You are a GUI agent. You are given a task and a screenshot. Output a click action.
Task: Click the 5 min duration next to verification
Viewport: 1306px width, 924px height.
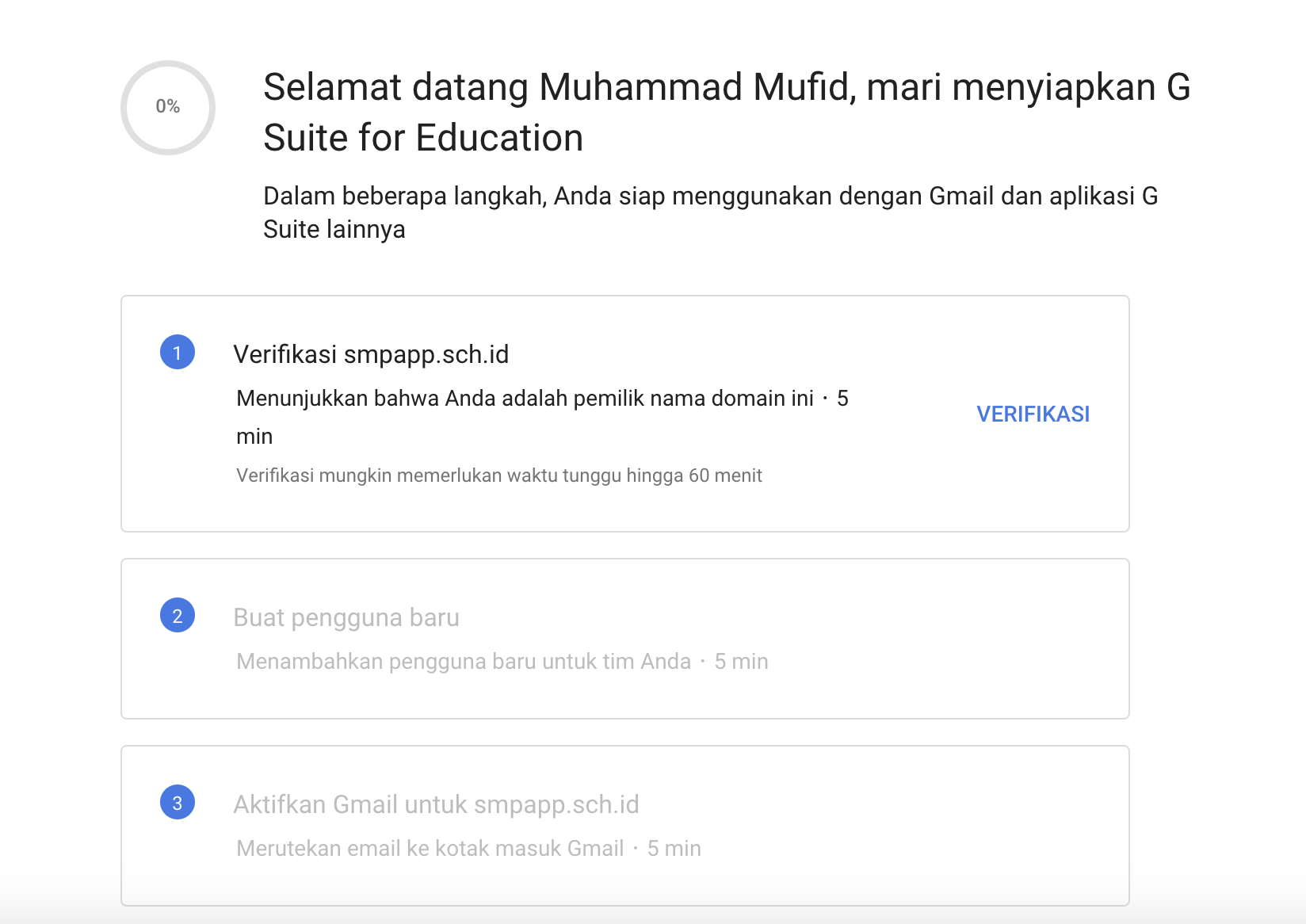(x=842, y=399)
